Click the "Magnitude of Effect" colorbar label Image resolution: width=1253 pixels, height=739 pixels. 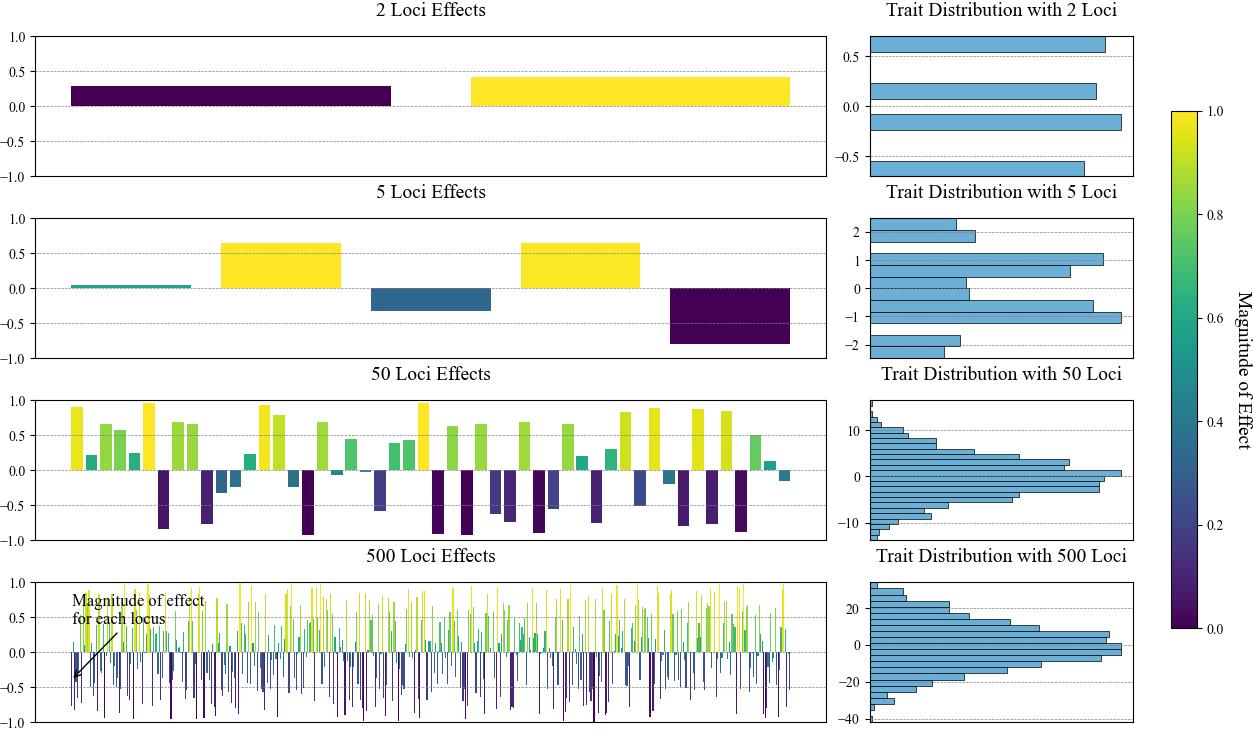pyautogui.click(x=1243, y=370)
